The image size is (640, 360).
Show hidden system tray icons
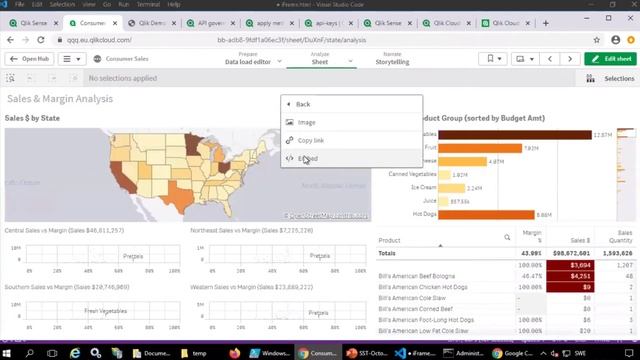click(x=543, y=353)
